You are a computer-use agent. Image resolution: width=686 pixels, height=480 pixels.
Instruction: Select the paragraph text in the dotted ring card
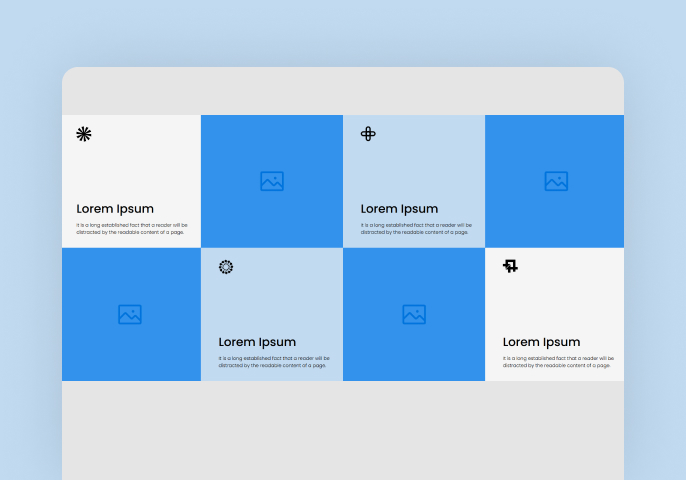click(x=274, y=361)
